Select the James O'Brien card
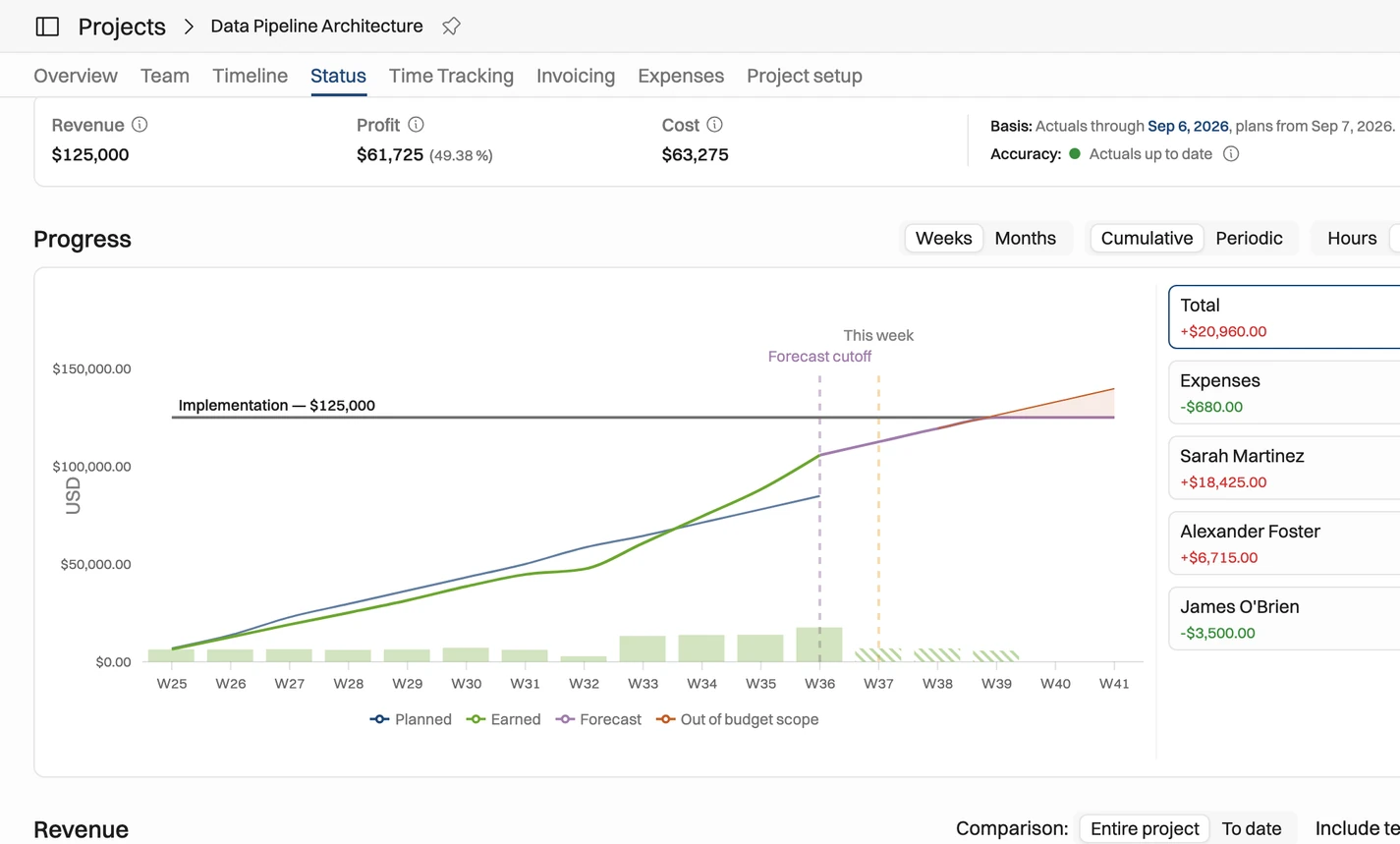 click(x=1284, y=619)
